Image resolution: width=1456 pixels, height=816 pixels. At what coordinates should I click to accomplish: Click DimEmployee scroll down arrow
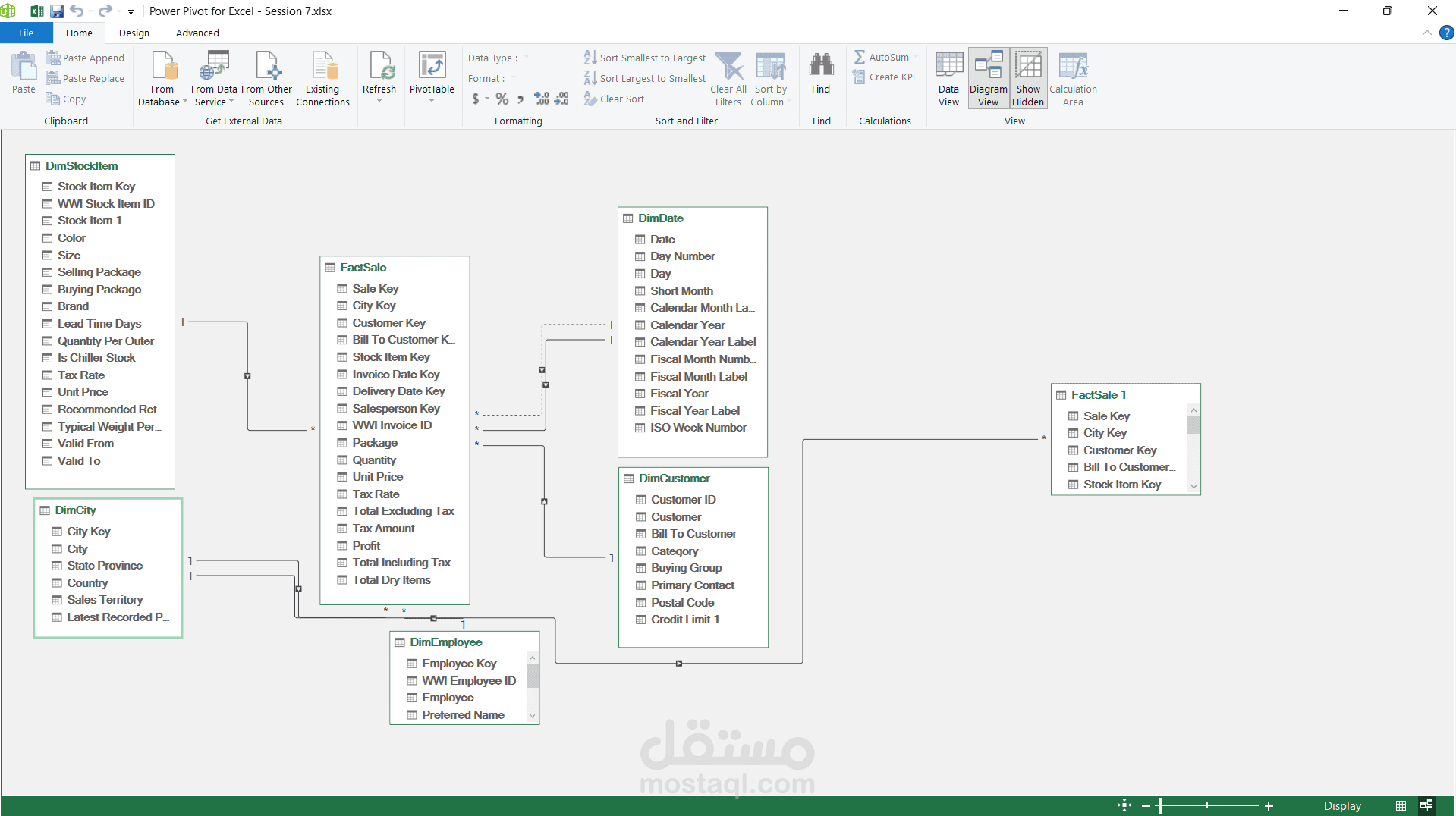(533, 715)
